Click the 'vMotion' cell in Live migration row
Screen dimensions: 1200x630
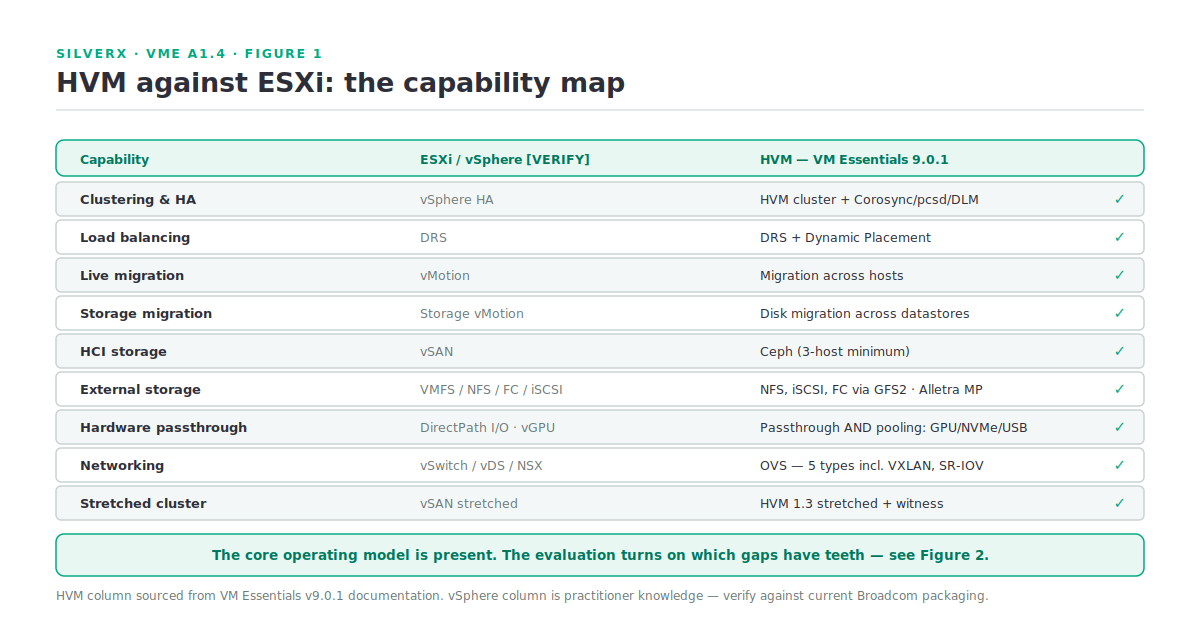click(445, 275)
